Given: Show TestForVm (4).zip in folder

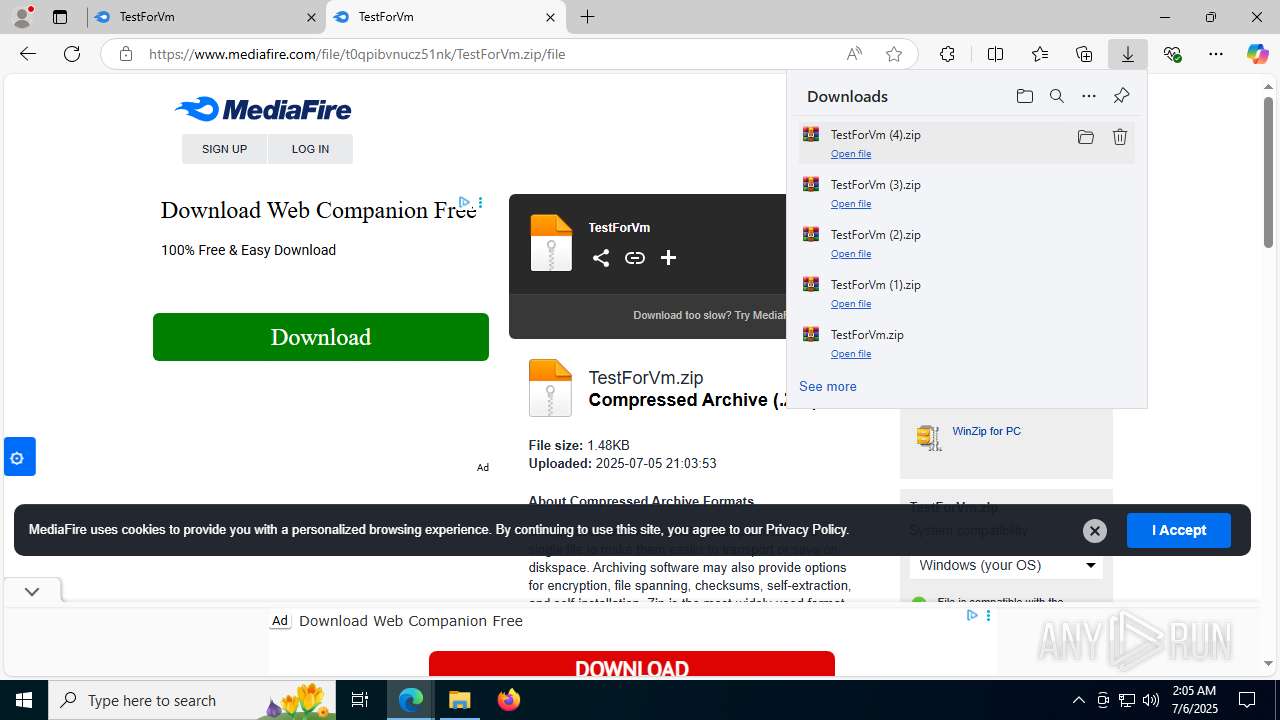Looking at the screenshot, I should coord(1086,137).
